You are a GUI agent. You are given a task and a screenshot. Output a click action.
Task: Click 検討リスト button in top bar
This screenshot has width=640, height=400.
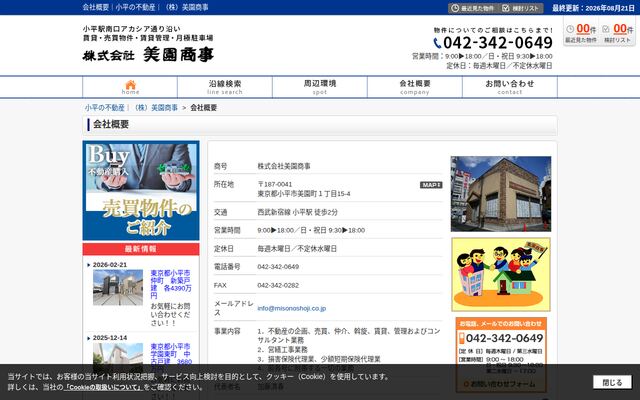click(522, 8)
